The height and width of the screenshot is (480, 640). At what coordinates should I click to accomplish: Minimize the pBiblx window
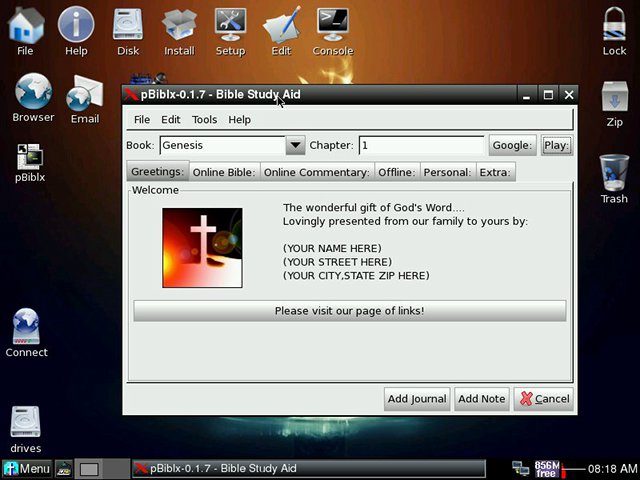[x=527, y=95]
